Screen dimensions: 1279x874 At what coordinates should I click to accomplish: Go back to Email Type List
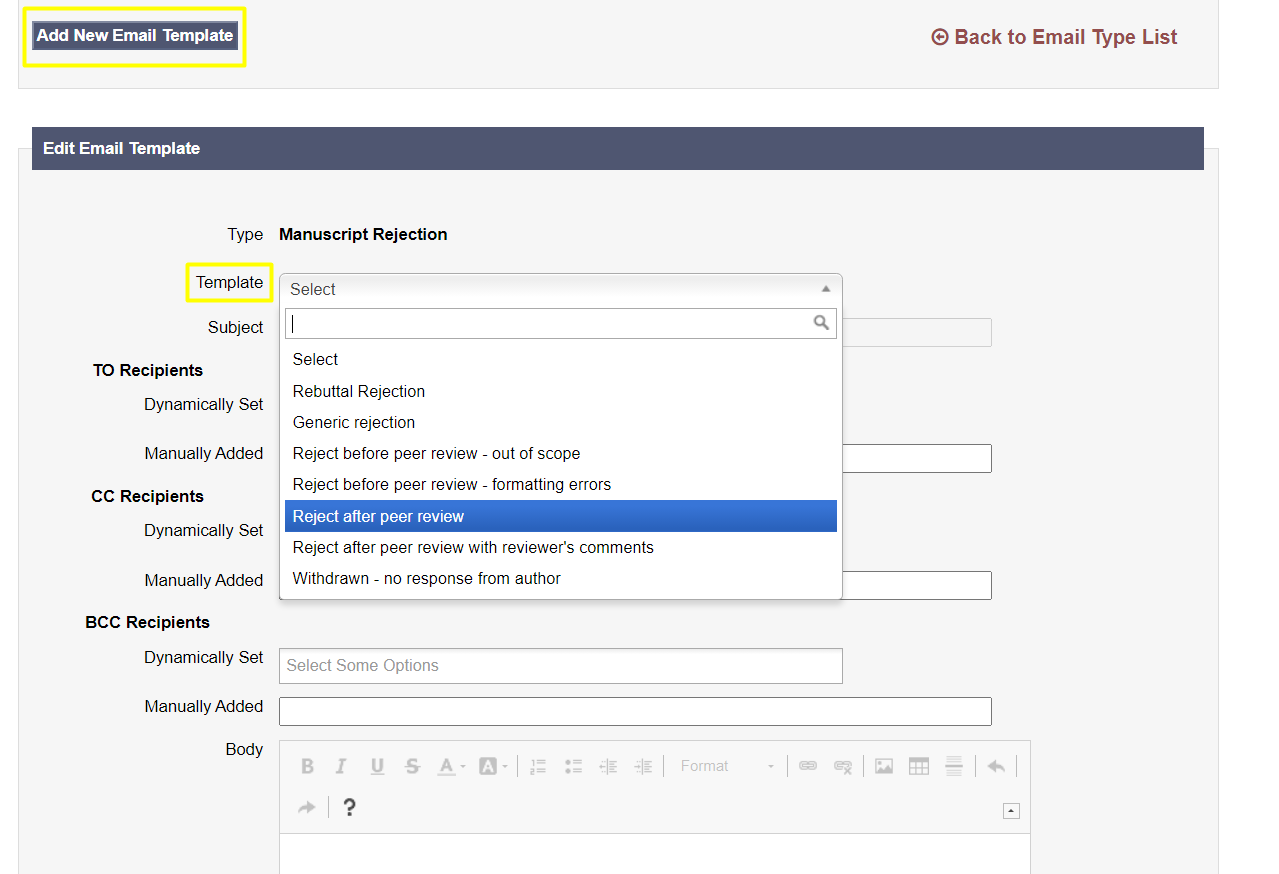coord(1054,37)
